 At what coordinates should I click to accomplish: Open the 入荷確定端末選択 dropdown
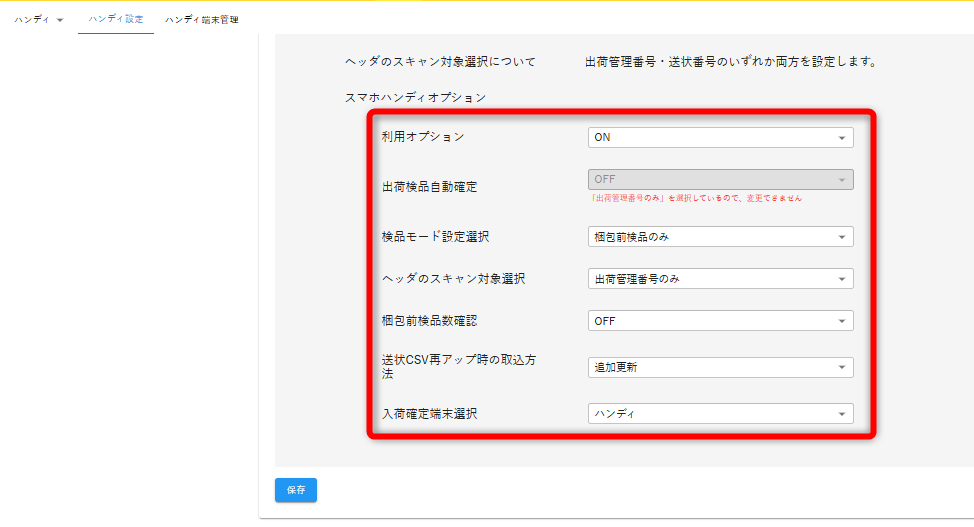pos(721,414)
